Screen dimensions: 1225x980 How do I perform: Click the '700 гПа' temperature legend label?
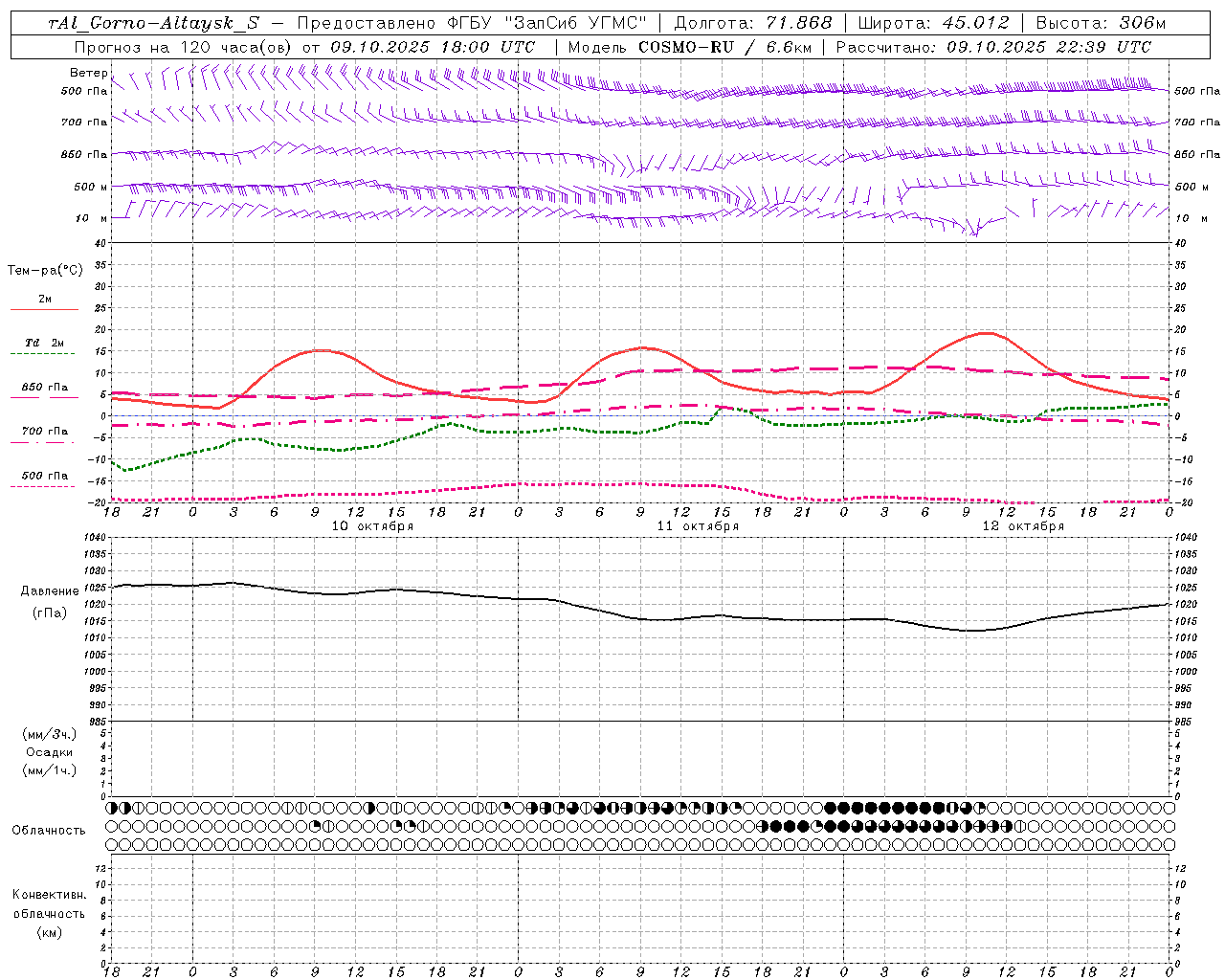[45, 431]
